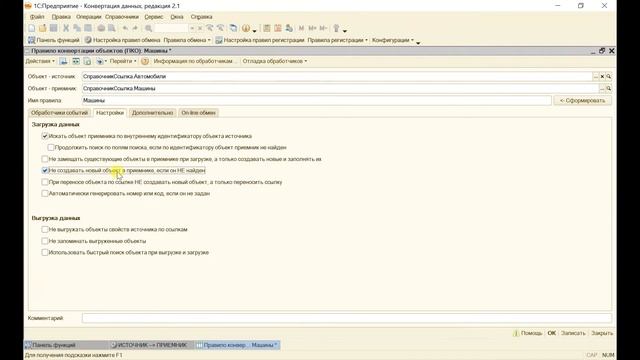Restore the inner ПКО form window

click(x=602, y=51)
